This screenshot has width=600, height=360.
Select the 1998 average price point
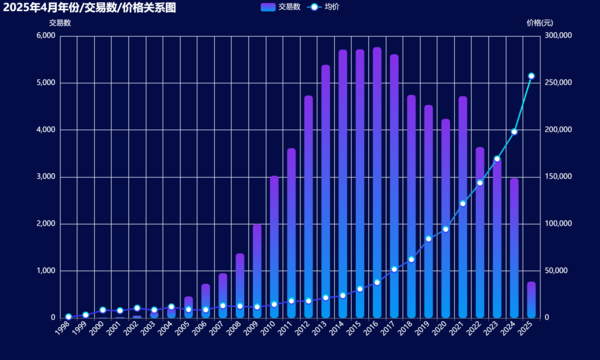[x=68, y=317]
